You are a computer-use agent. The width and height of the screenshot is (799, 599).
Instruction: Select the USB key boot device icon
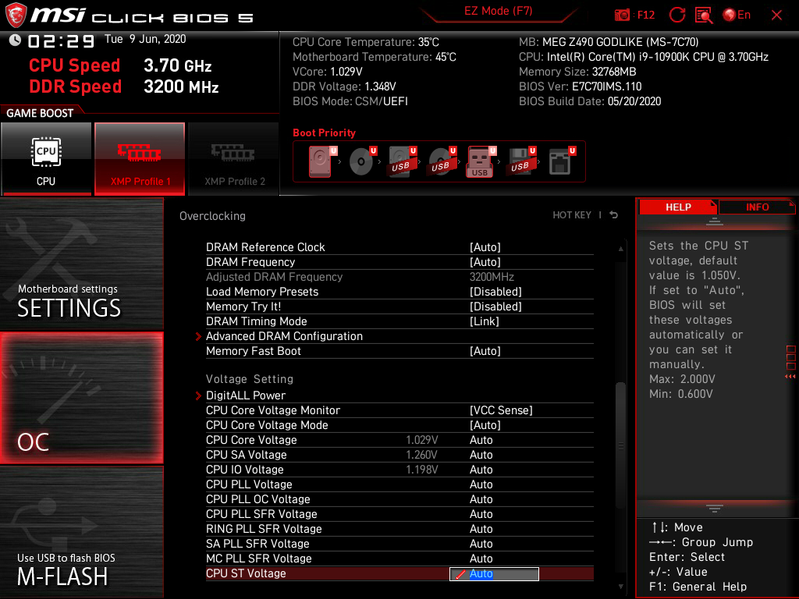[481, 161]
